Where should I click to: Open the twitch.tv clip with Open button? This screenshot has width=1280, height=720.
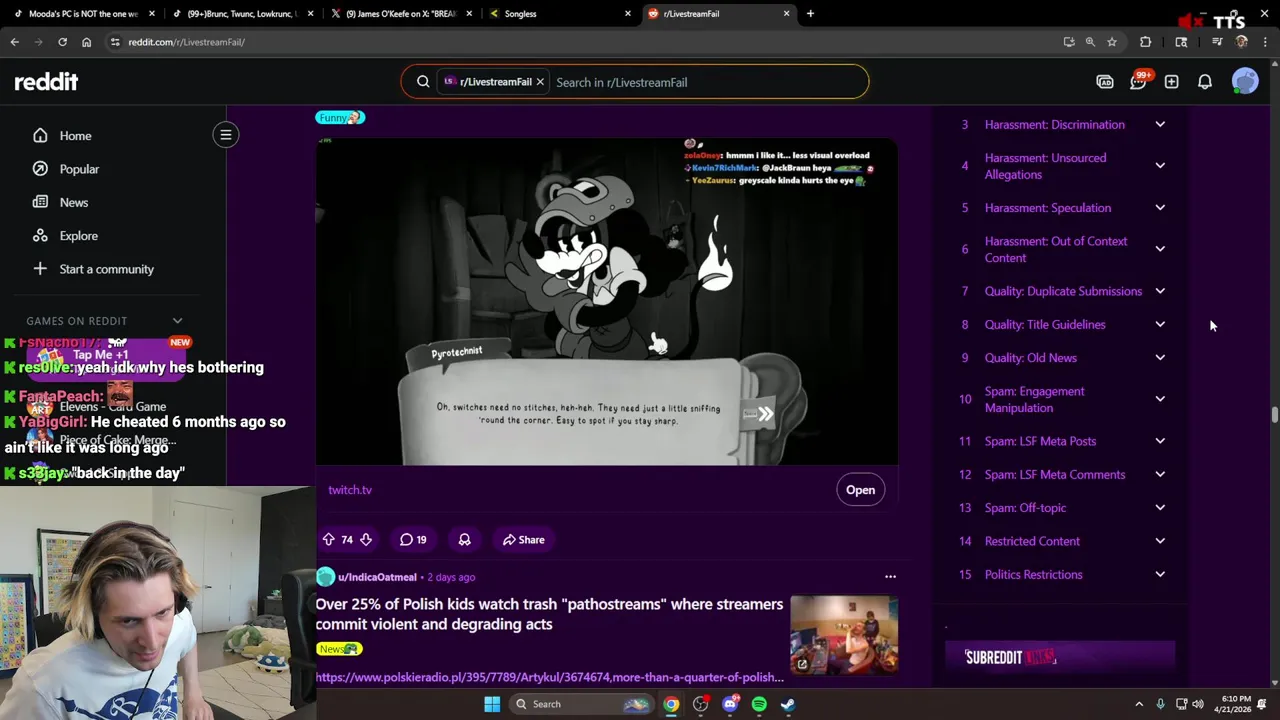(x=860, y=490)
